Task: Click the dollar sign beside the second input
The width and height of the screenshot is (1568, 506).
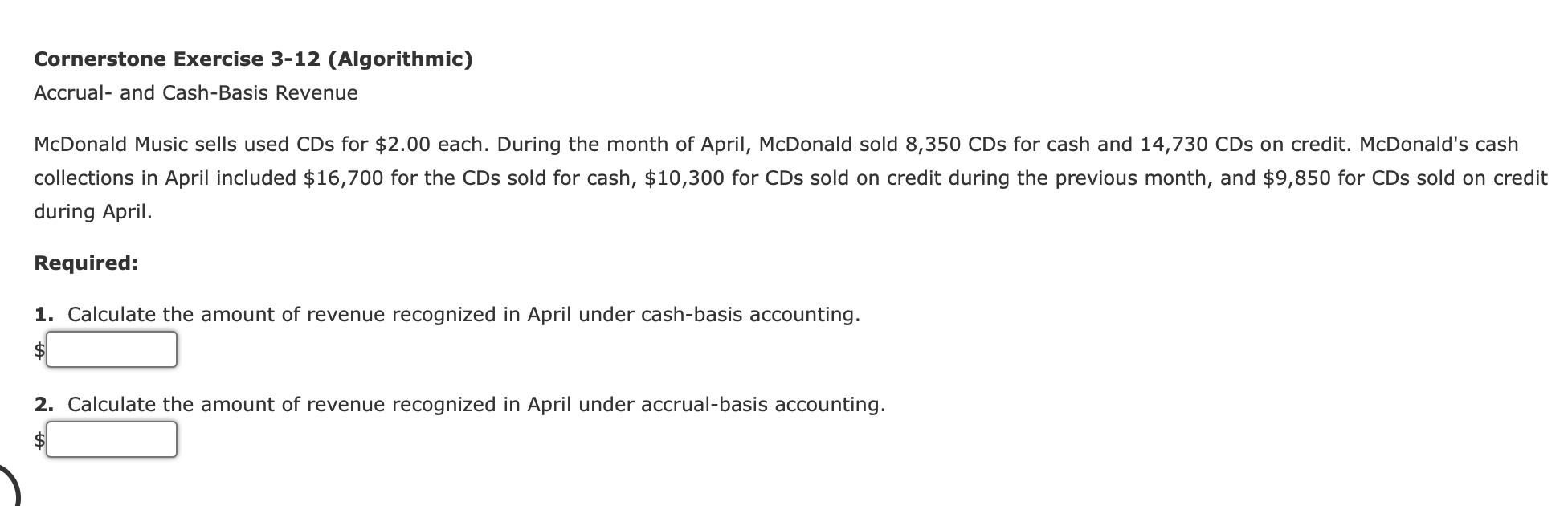Action: click(39, 439)
